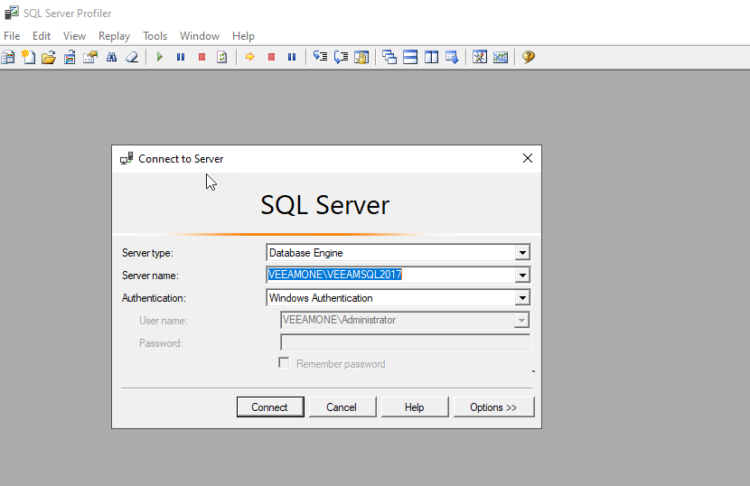Expand dialog with Options >> button
This screenshot has width=750, height=486.
click(493, 407)
